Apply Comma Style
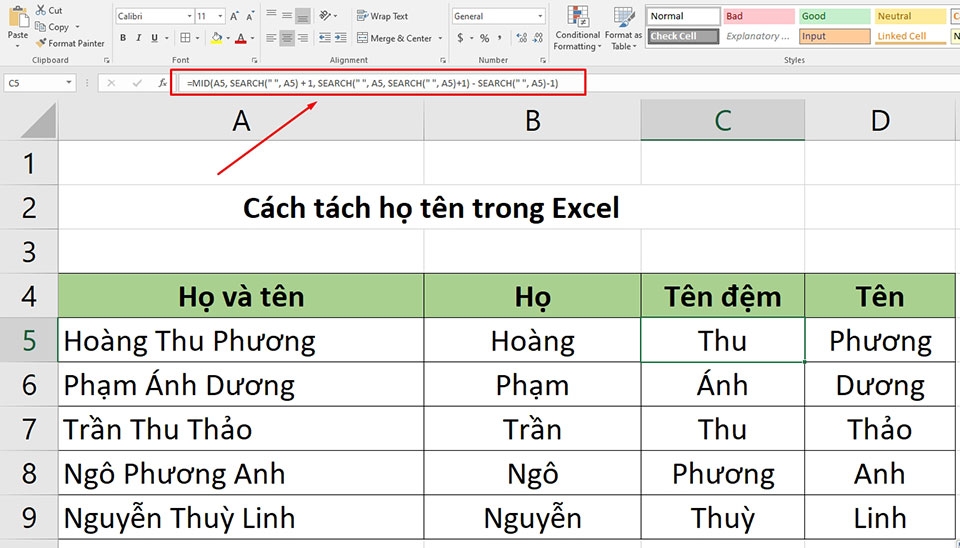Image resolution: width=960 pixels, height=548 pixels. click(500, 38)
